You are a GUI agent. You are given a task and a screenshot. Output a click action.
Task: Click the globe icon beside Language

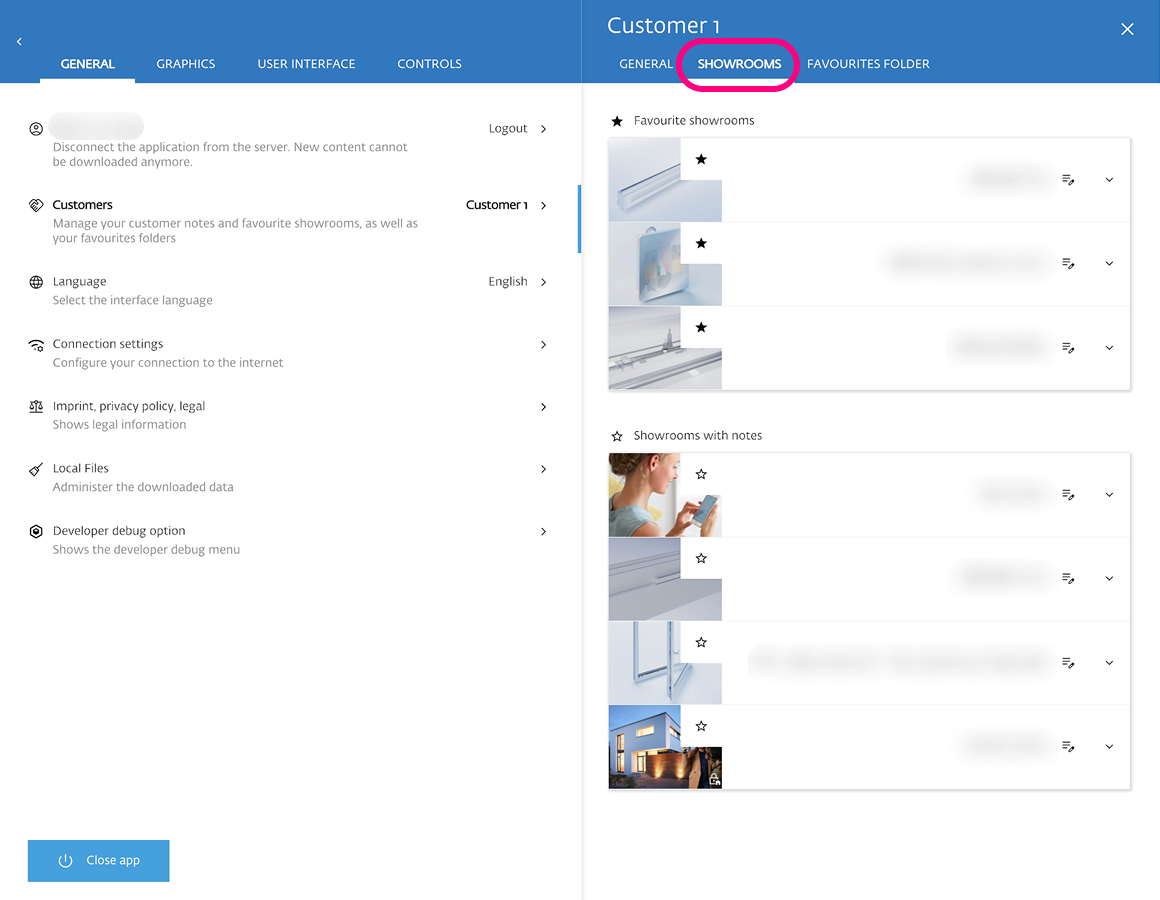point(36,282)
